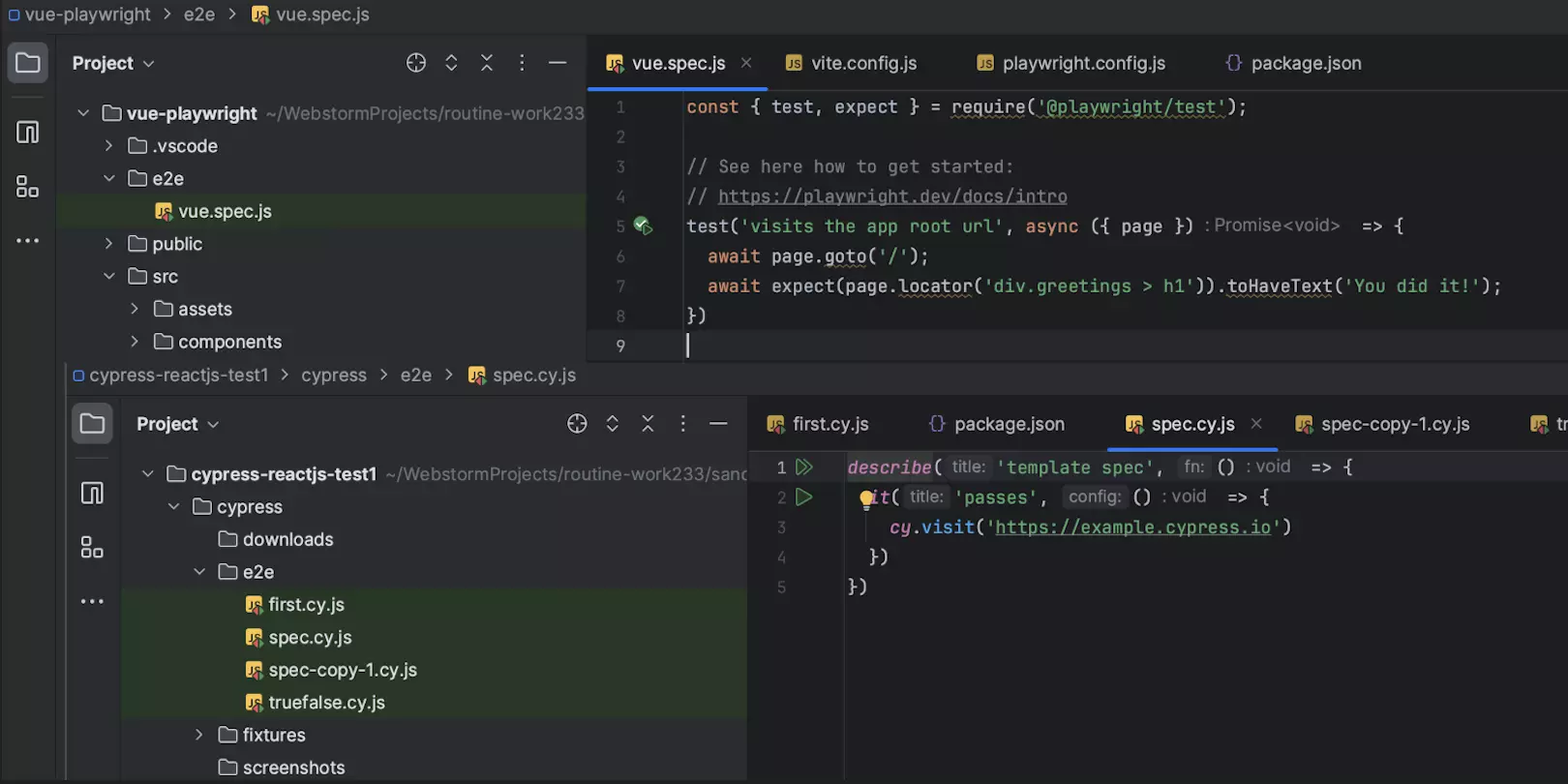Click the passed test gutter icon on line 5
The width and height of the screenshot is (1568, 784).
(x=643, y=226)
